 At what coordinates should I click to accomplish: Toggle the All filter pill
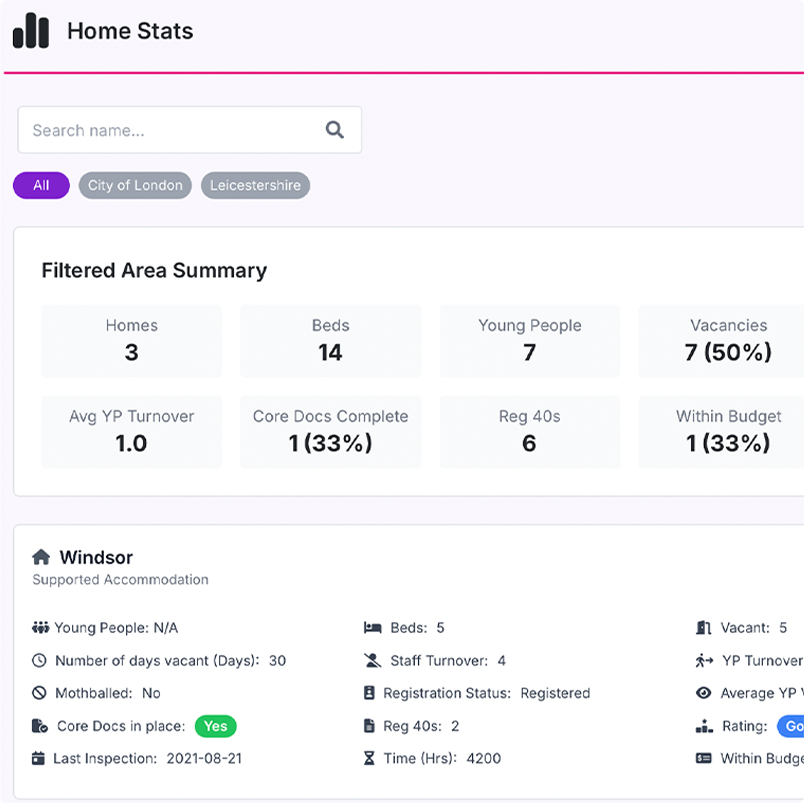click(40, 185)
